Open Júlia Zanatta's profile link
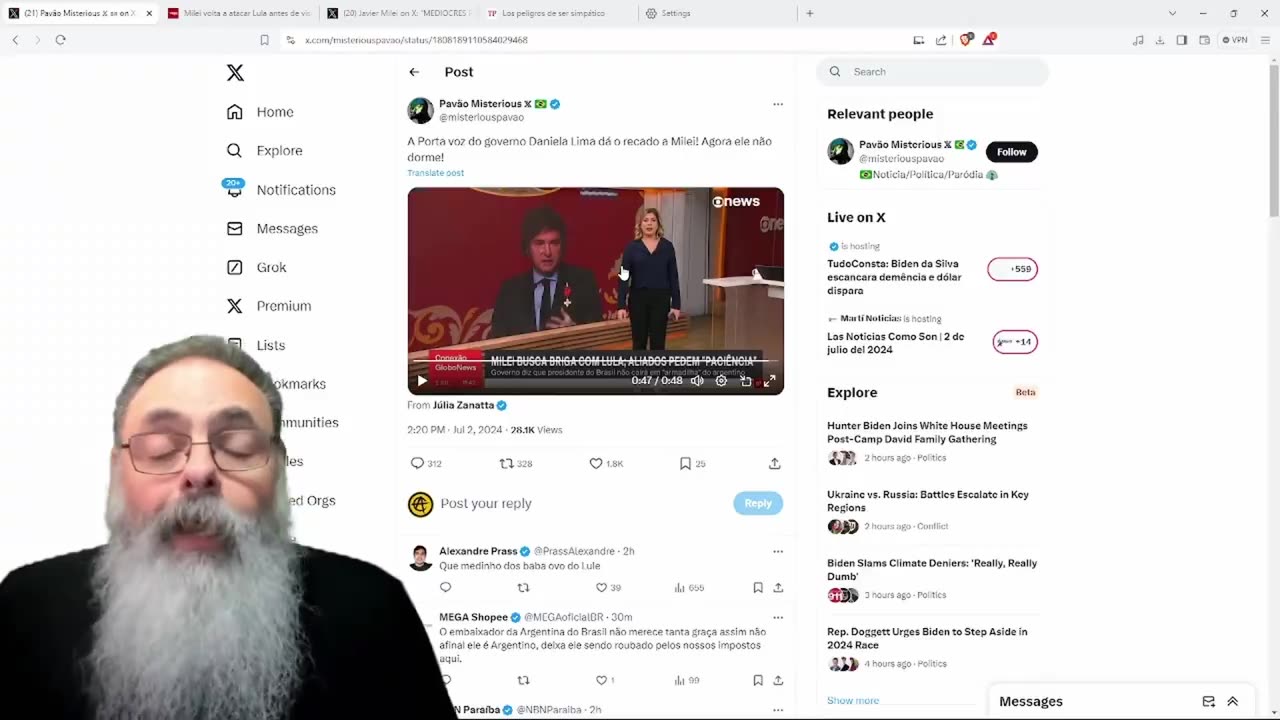Screen dimensions: 1280x720 [463, 405]
